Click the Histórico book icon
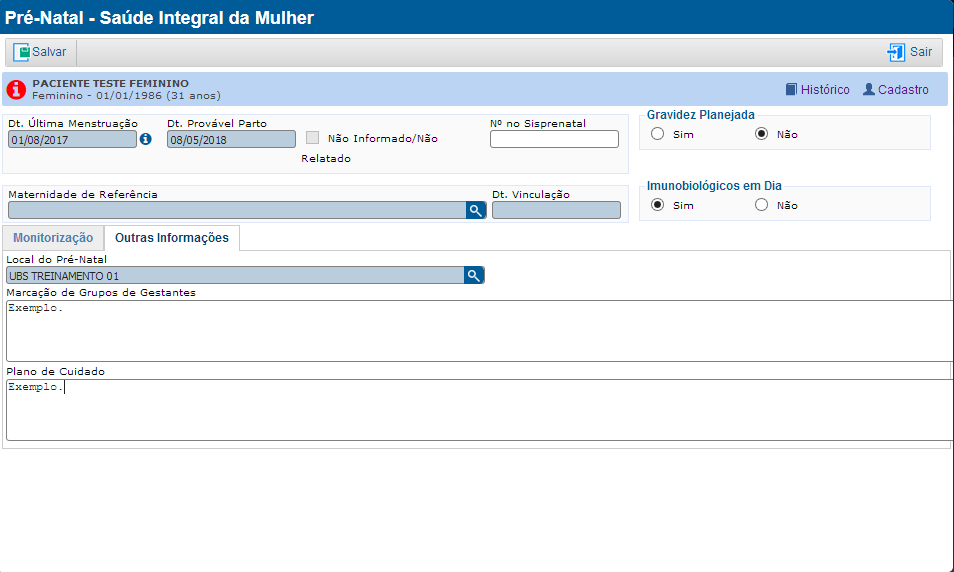Screen dimensions: 954x572 click(x=791, y=89)
